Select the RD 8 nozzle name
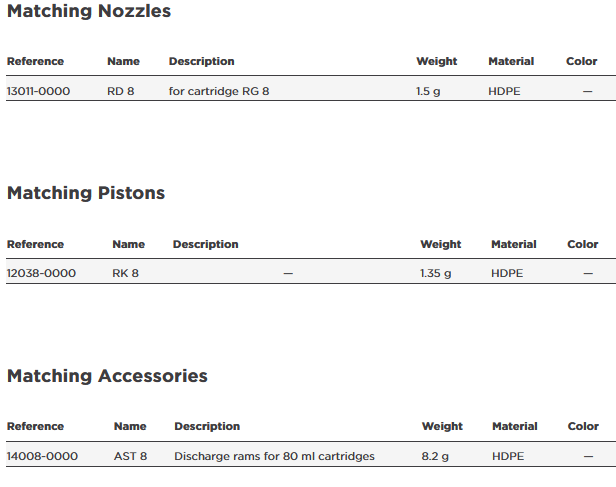This screenshot has width=616, height=487. click(x=121, y=91)
